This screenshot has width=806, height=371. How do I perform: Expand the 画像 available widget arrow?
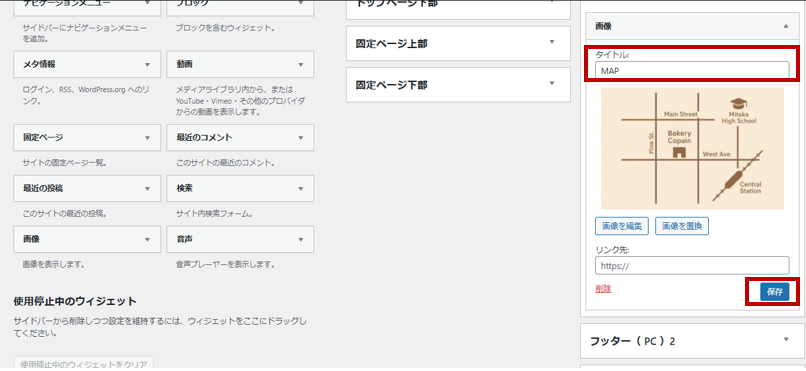pos(148,239)
